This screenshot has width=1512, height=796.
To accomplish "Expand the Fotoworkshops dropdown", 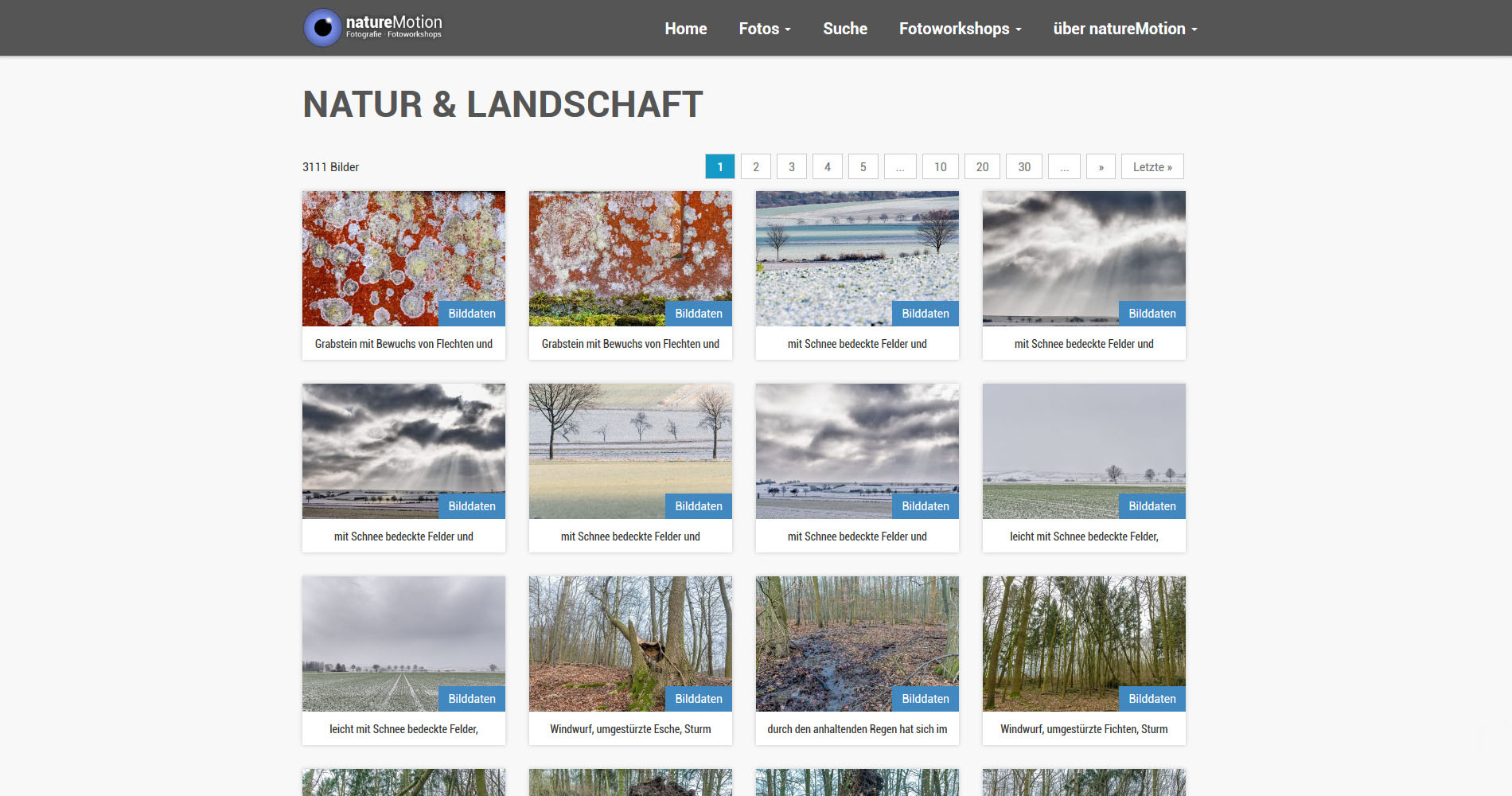I will pos(960,29).
